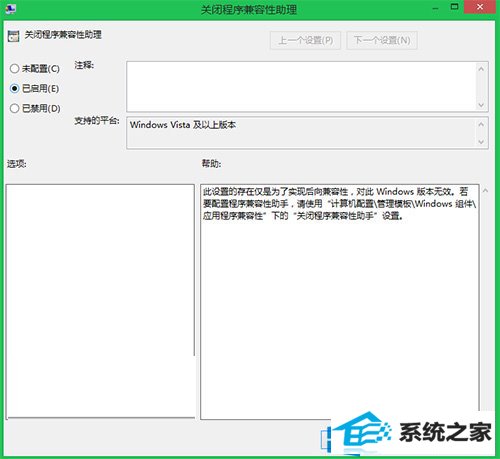This screenshot has width=500, height=459.
Task: Minimize the 关闭程序兼容性助理 window
Action: [436, 7]
